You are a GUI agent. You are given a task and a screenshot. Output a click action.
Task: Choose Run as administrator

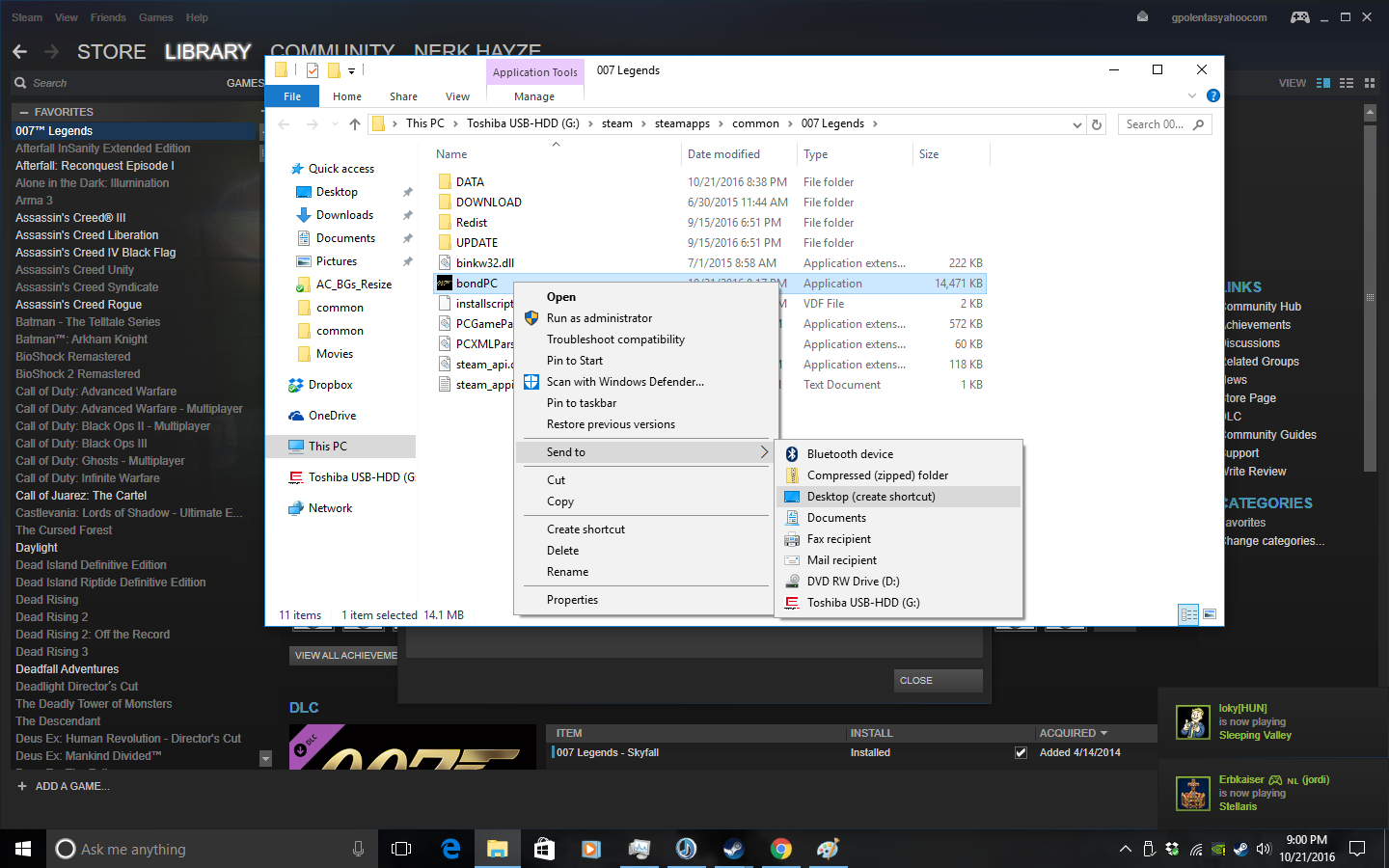[x=599, y=318]
